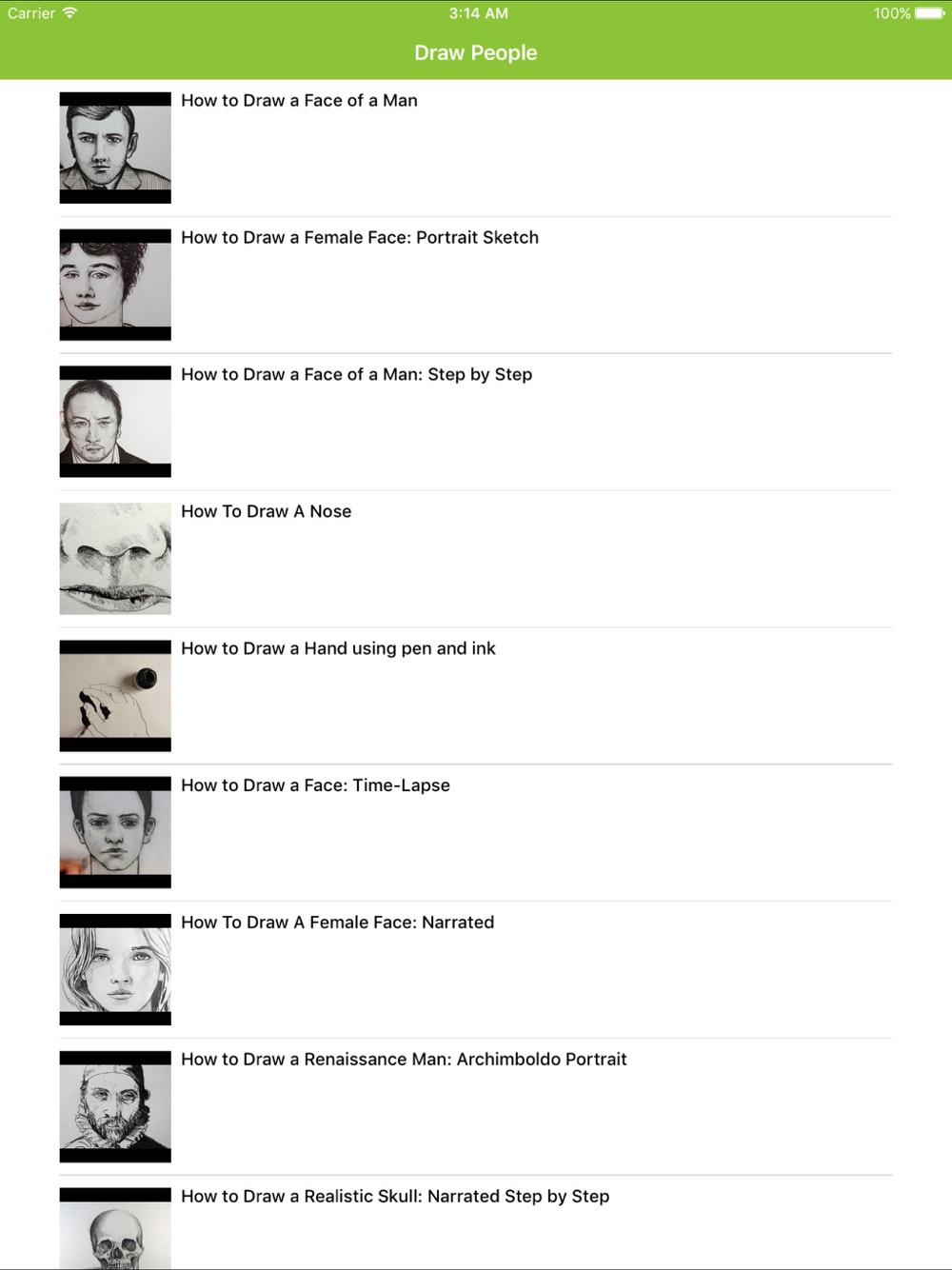Select "How to Draw a Face of a Man: Step by Step"
Image resolution: width=952 pixels, height=1270 pixels.
(x=357, y=375)
